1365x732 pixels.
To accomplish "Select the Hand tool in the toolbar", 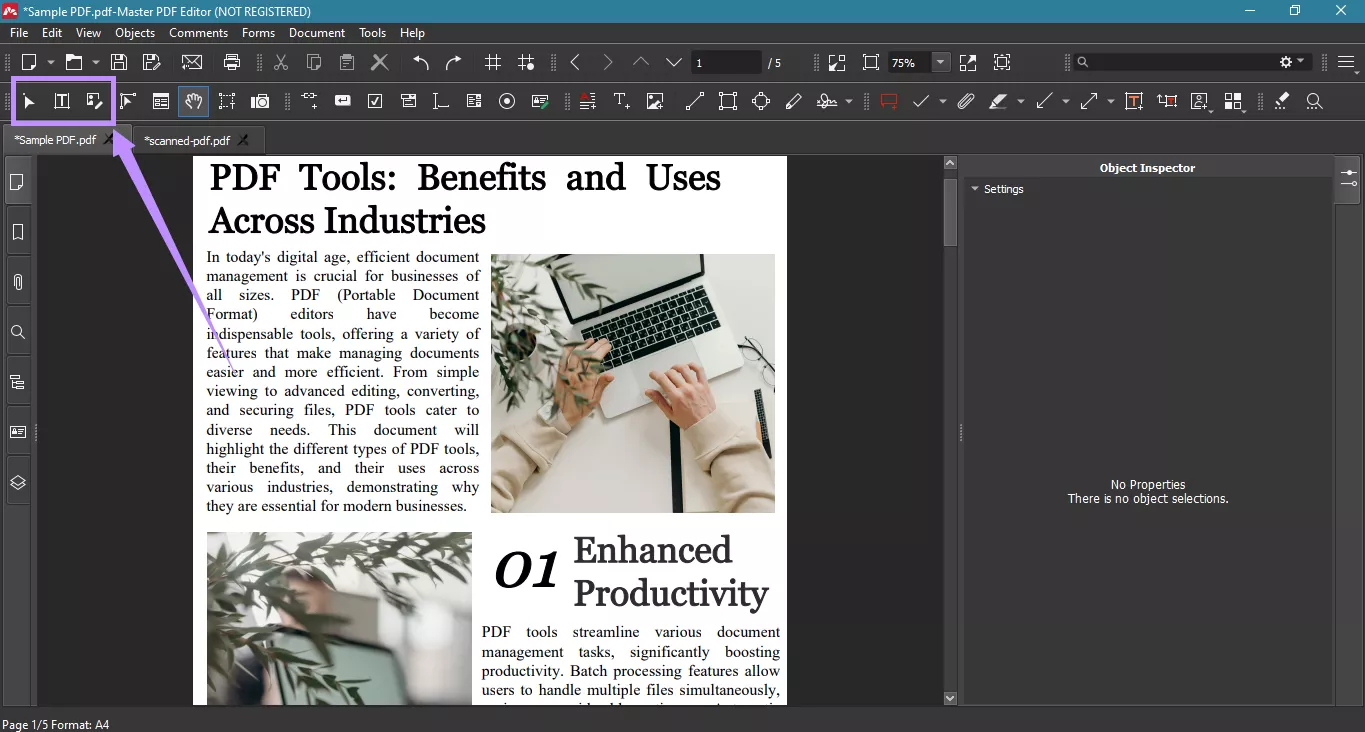I will pyautogui.click(x=193, y=101).
